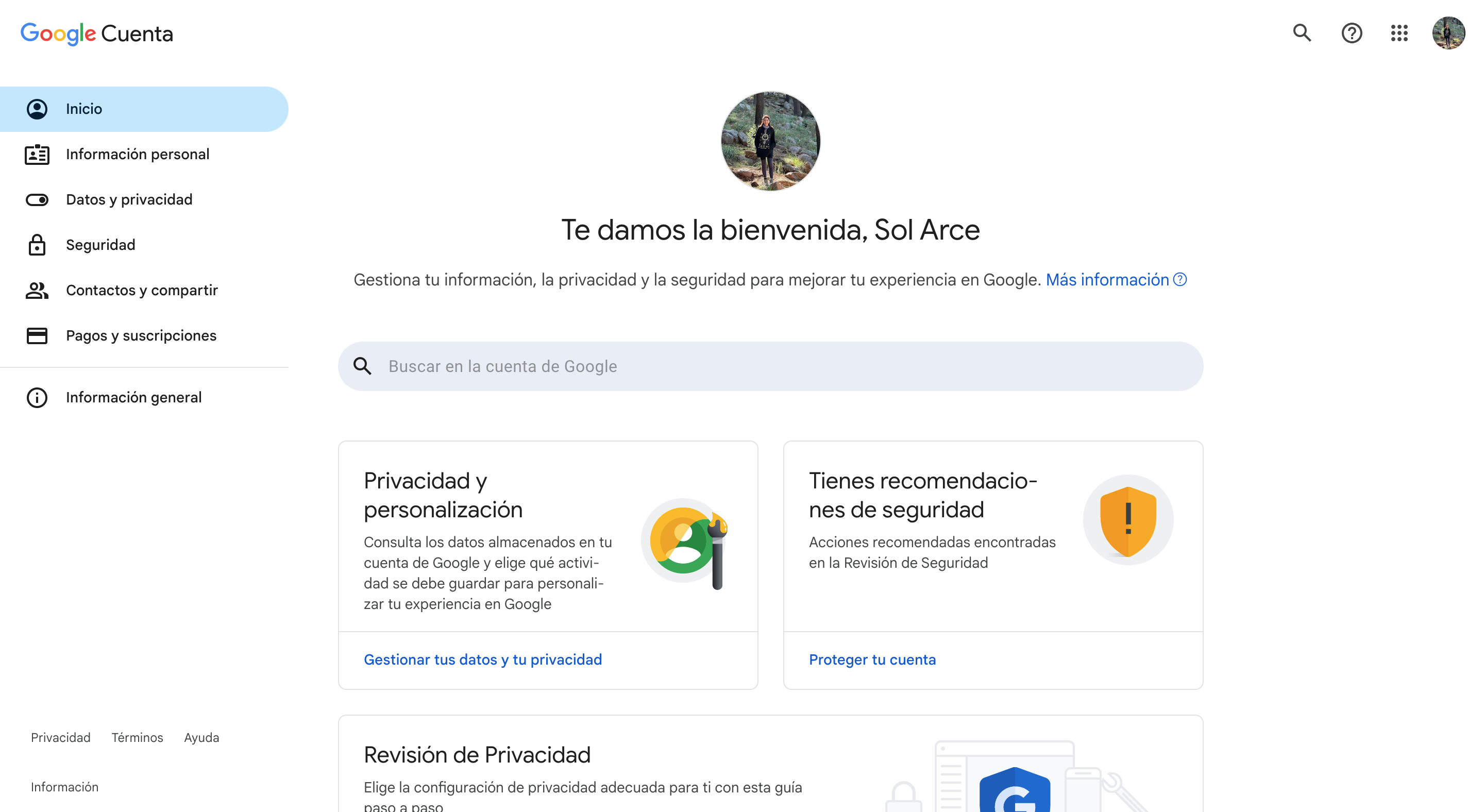Viewport: 1484px width, 812px height.
Task: Open the Privacidad footer link
Action: pos(60,738)
